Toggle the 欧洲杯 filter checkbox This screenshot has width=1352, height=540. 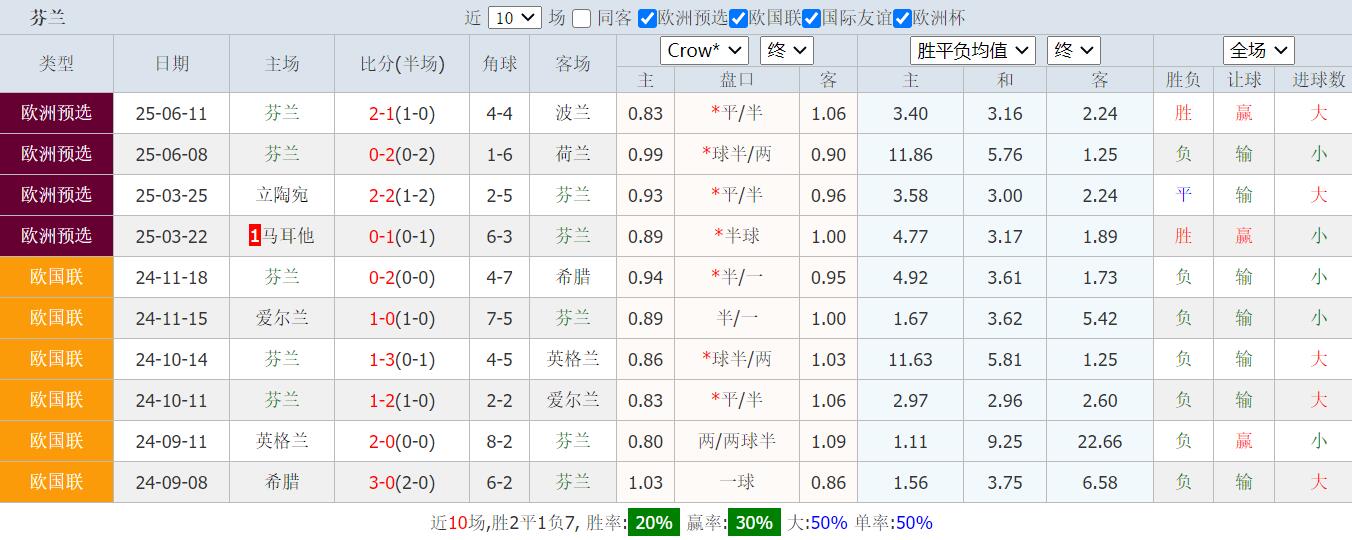(x=902, y=18)
